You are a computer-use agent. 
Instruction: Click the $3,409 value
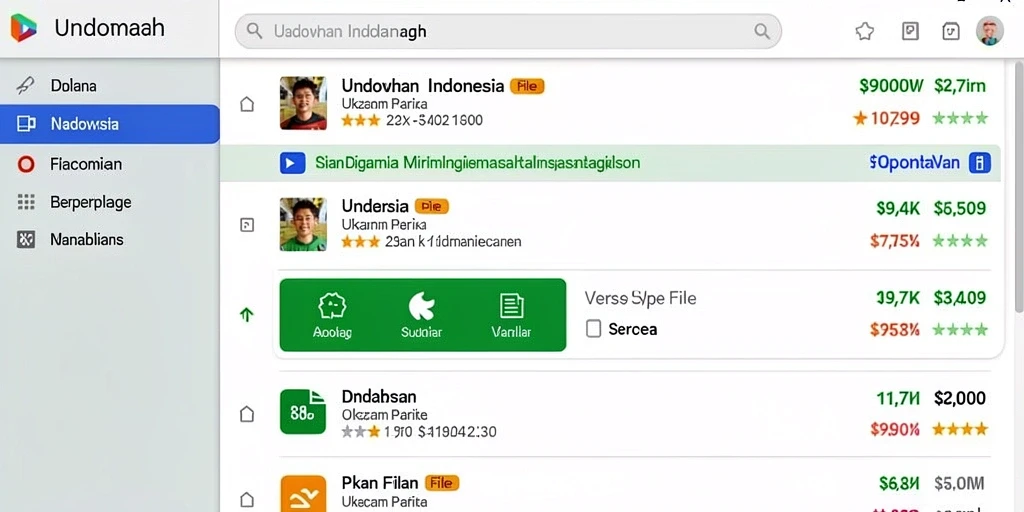(960, 298)
